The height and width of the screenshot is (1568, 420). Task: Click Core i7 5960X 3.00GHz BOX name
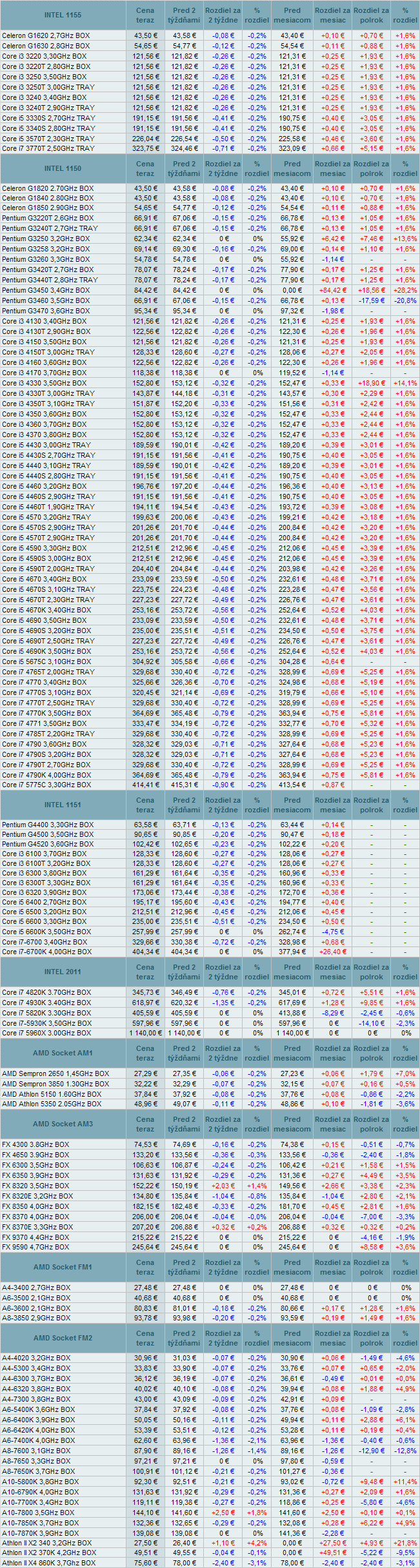[46, 1033]
